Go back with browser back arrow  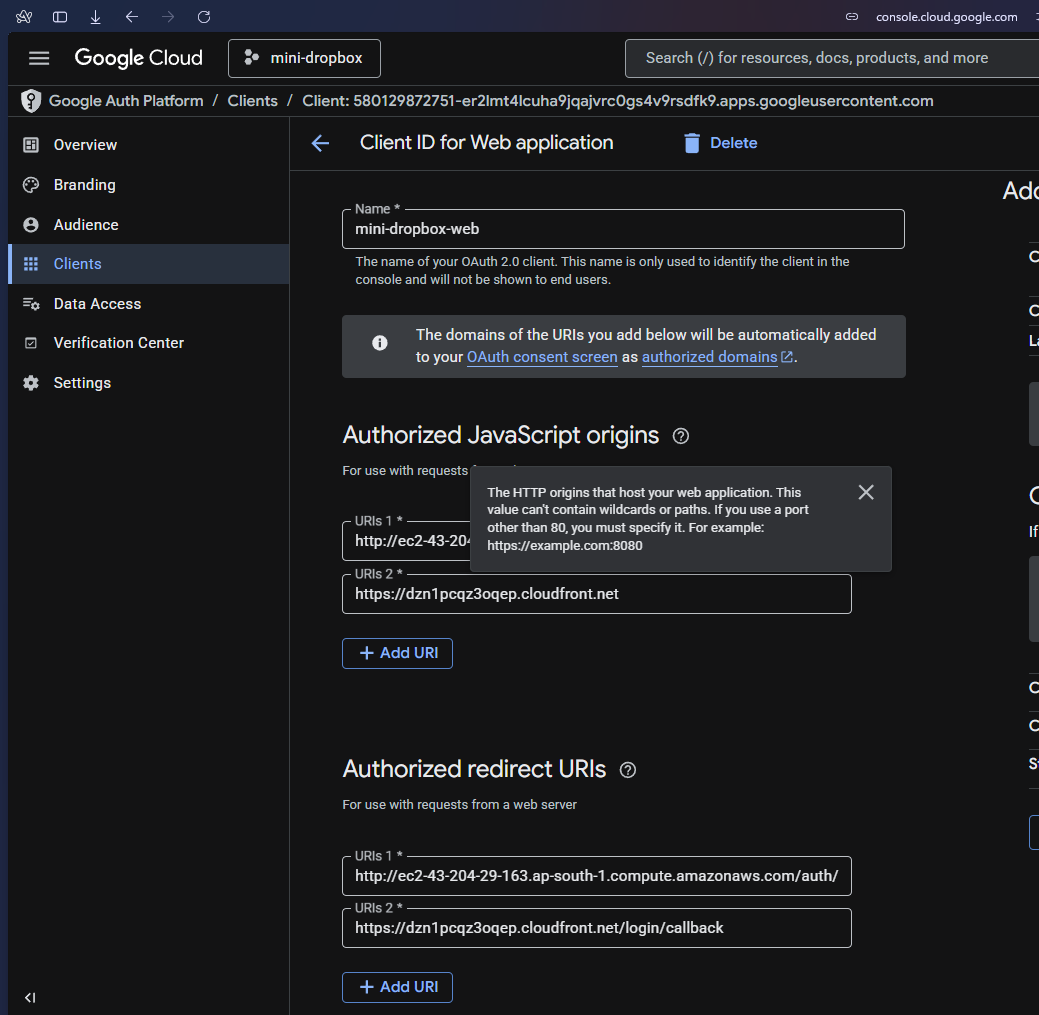[132, 17]
